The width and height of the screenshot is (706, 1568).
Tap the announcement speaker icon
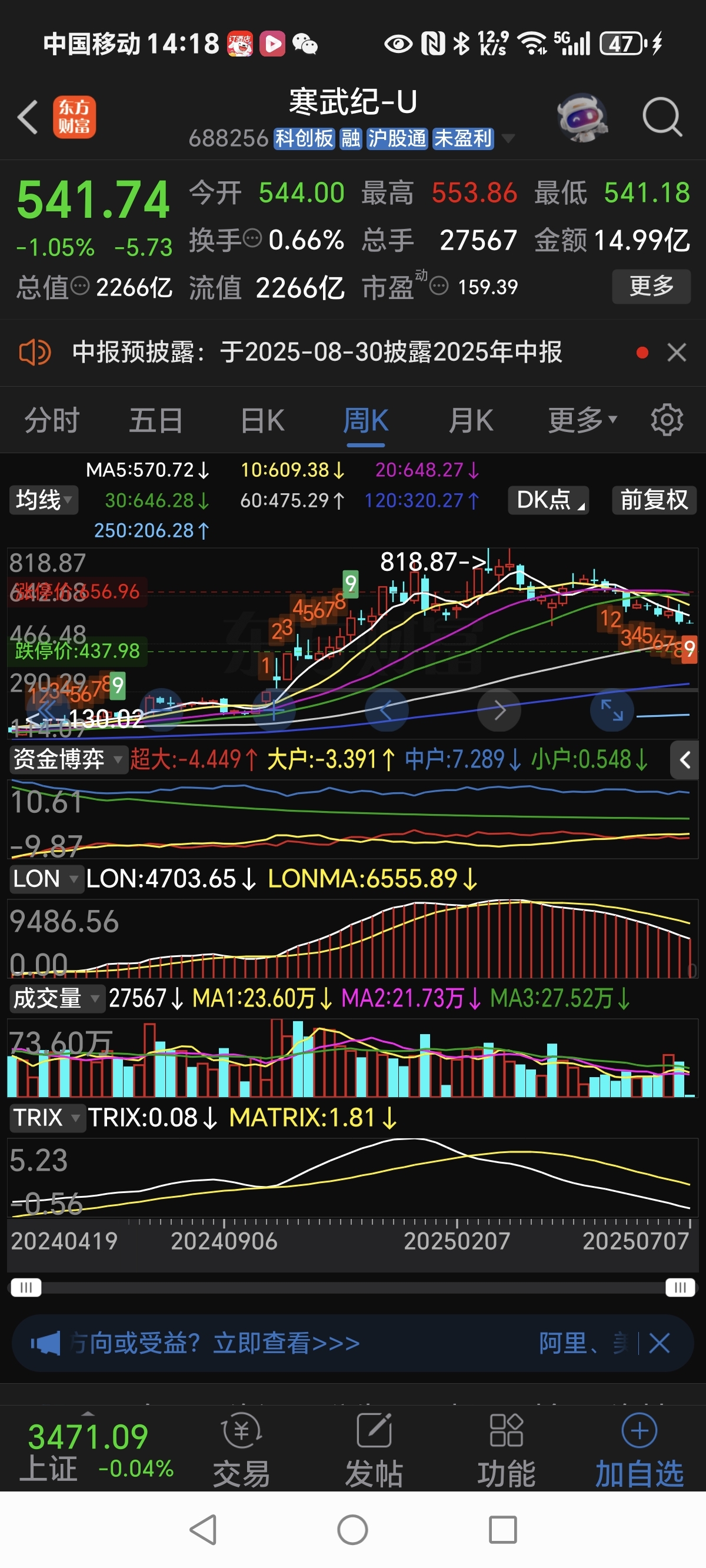click(35, 353)
